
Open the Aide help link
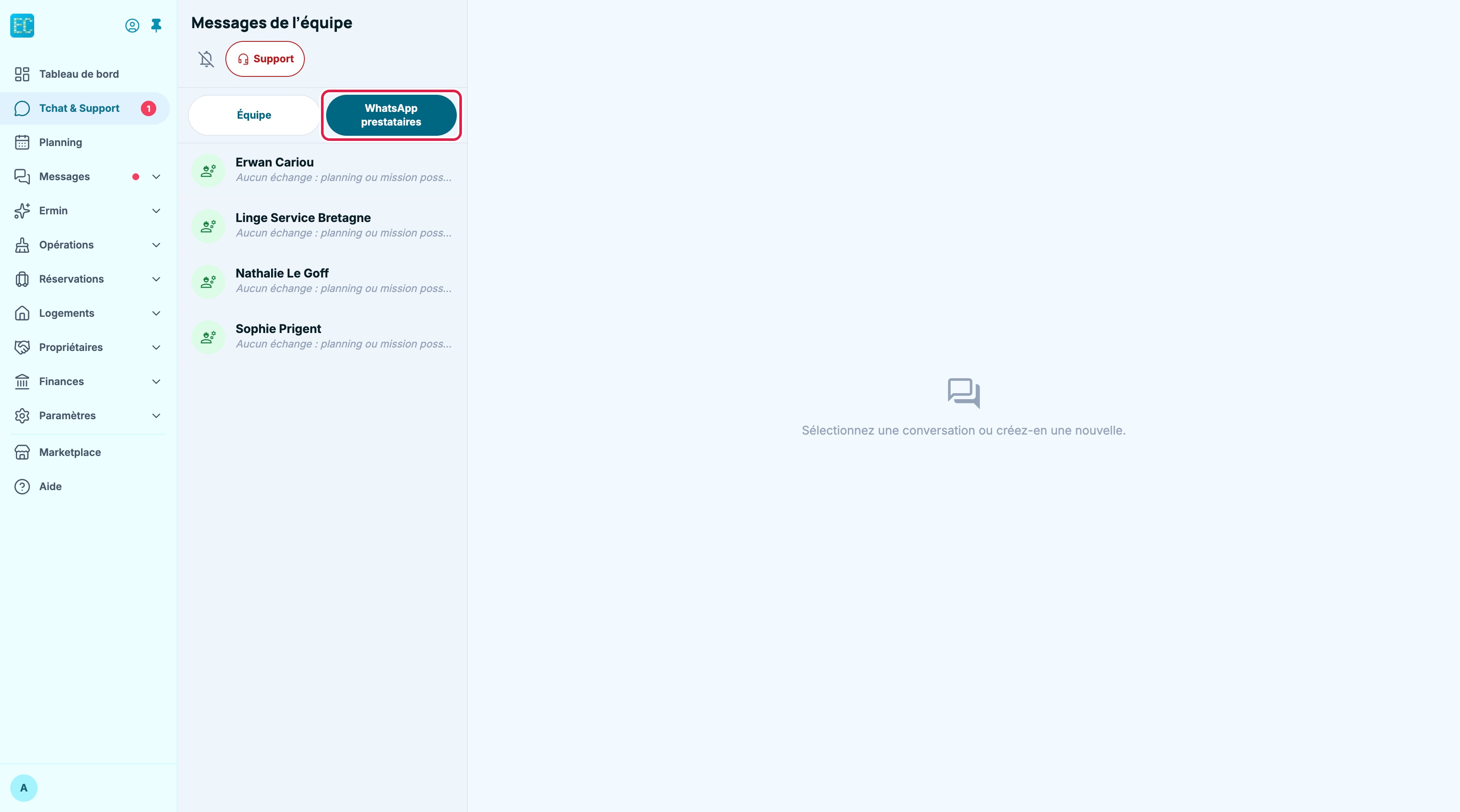(x=85, y=486)
